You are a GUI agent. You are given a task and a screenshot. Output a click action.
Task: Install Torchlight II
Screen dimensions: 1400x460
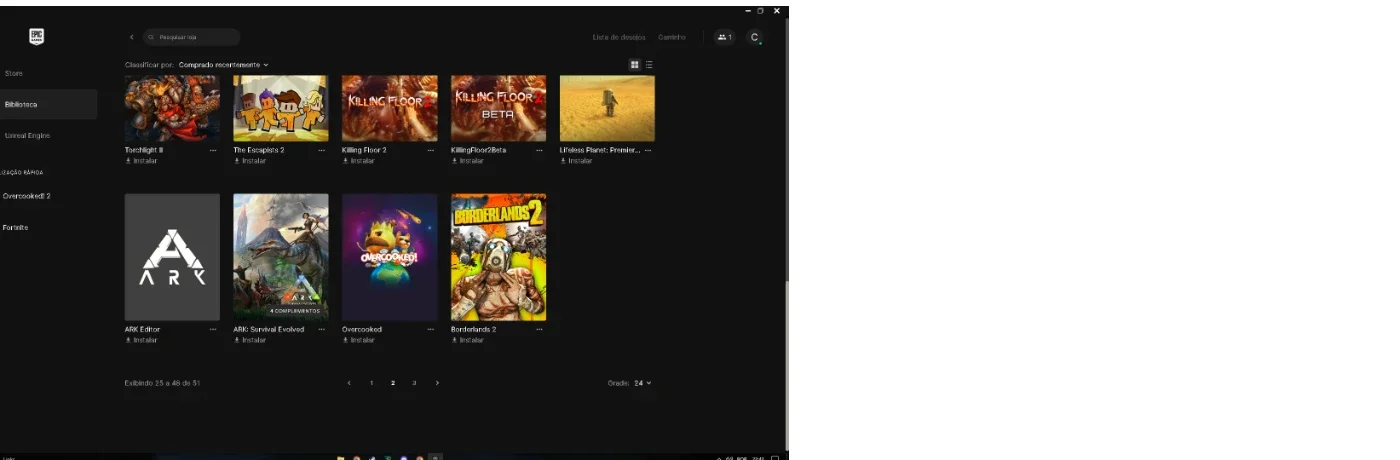tap(141, 160)
